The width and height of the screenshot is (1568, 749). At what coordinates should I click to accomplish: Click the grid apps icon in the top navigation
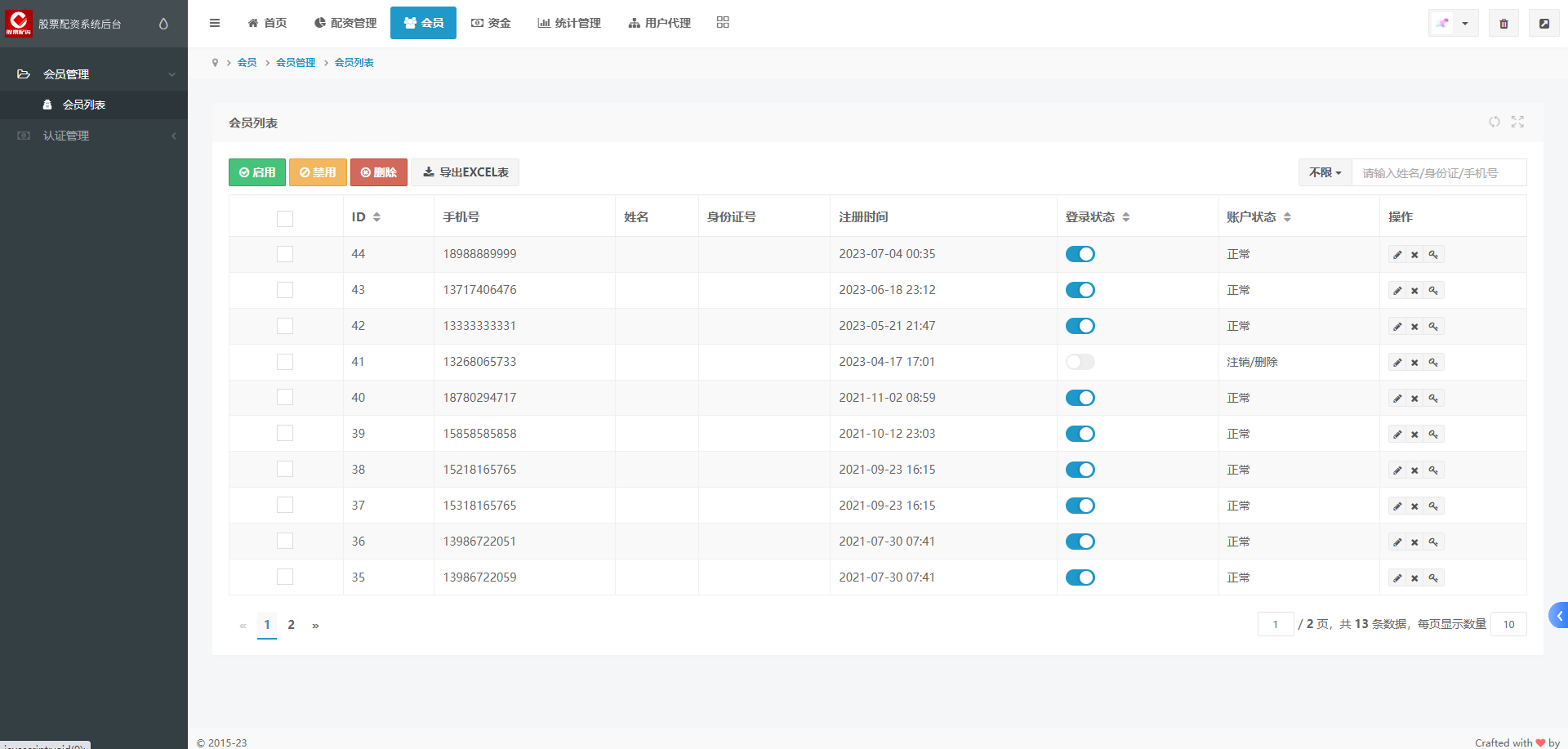click(723, 22)
